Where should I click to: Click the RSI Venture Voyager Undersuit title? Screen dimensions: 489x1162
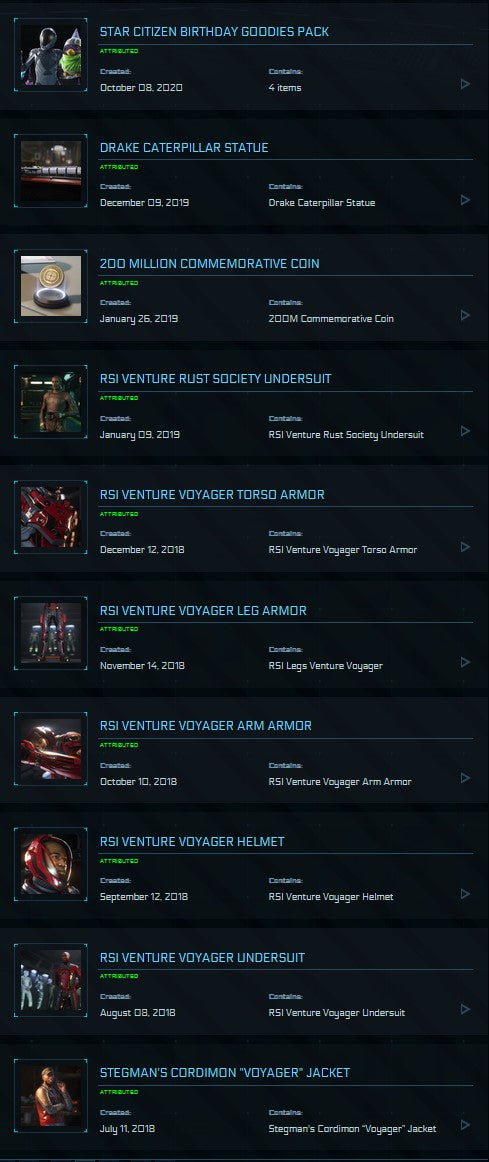pyautogui.click(x=202, y=957)
